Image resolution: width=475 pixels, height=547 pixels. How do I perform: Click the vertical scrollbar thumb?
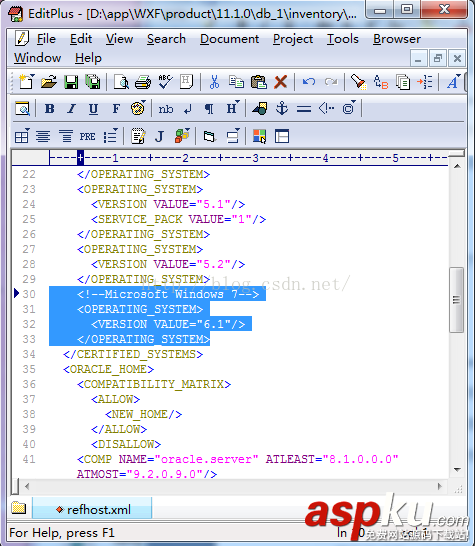point(456,300)
